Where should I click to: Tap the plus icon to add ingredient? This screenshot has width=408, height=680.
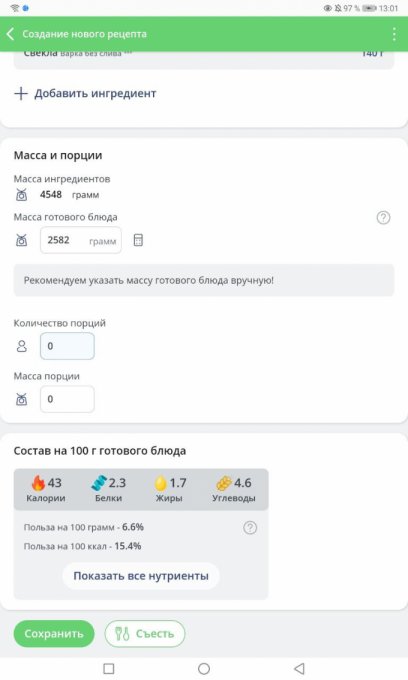coord(21,93)
